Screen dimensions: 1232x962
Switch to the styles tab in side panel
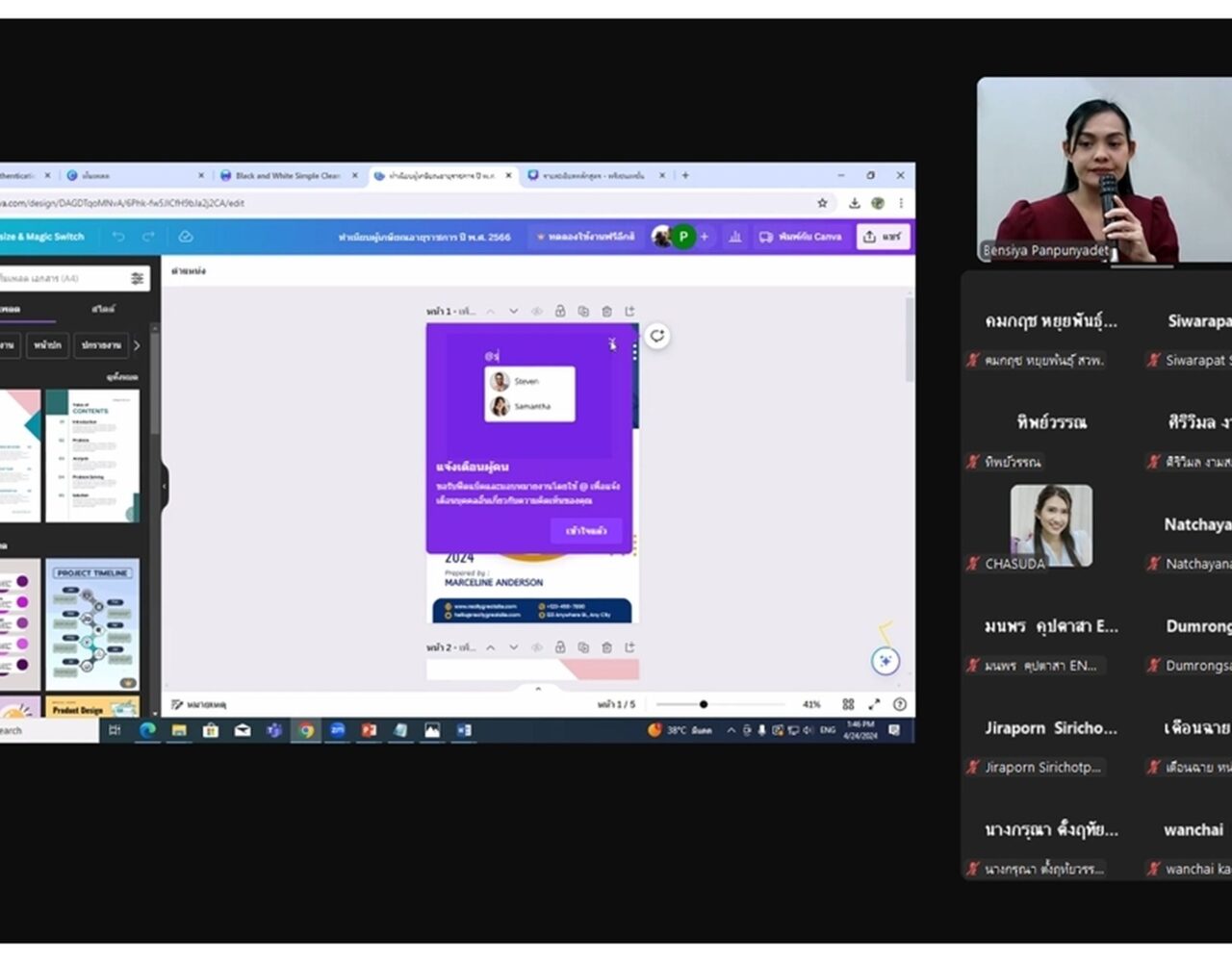click(103, 309)
